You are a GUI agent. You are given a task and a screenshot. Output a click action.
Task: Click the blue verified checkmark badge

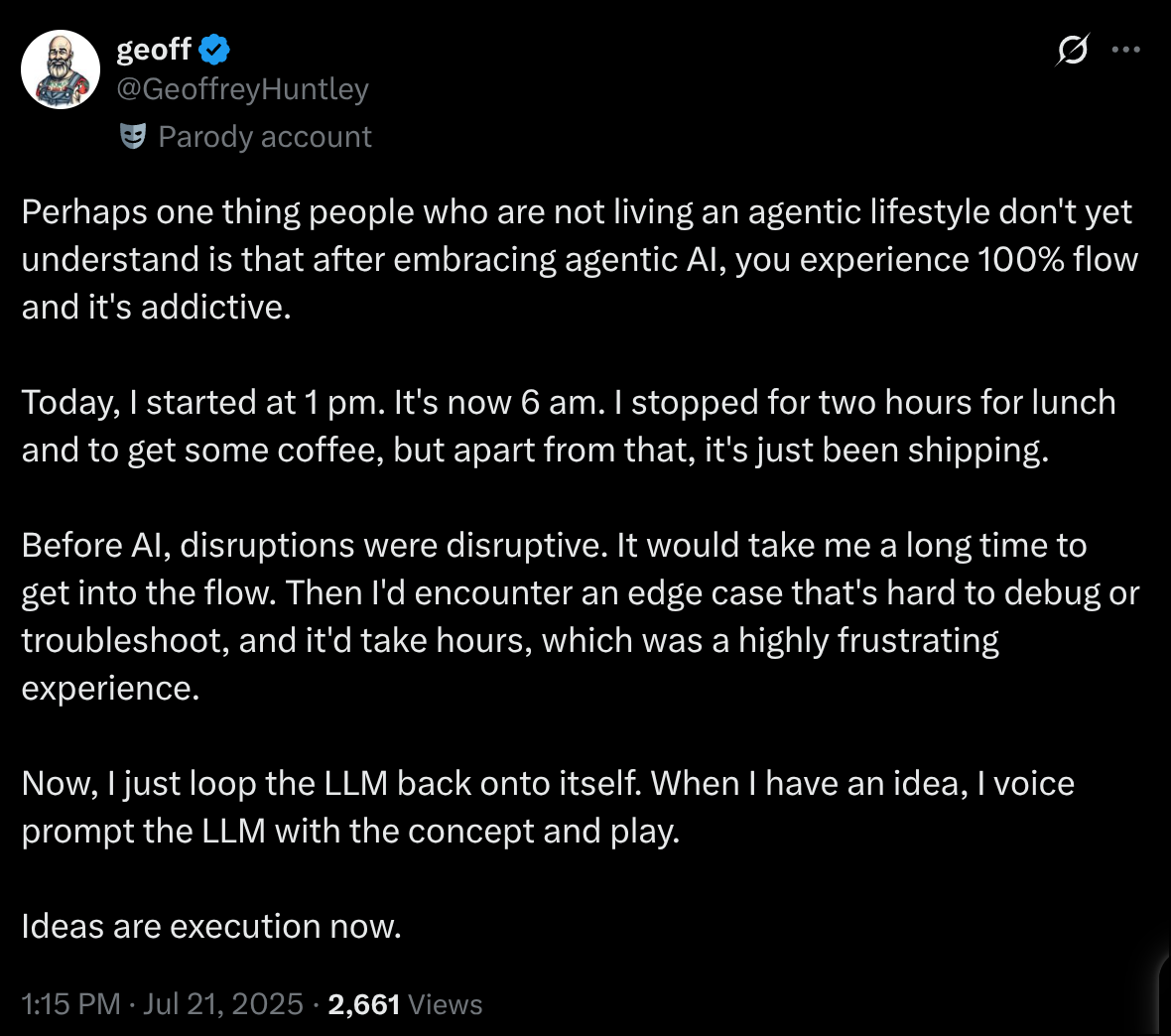[x=214, y=49]
